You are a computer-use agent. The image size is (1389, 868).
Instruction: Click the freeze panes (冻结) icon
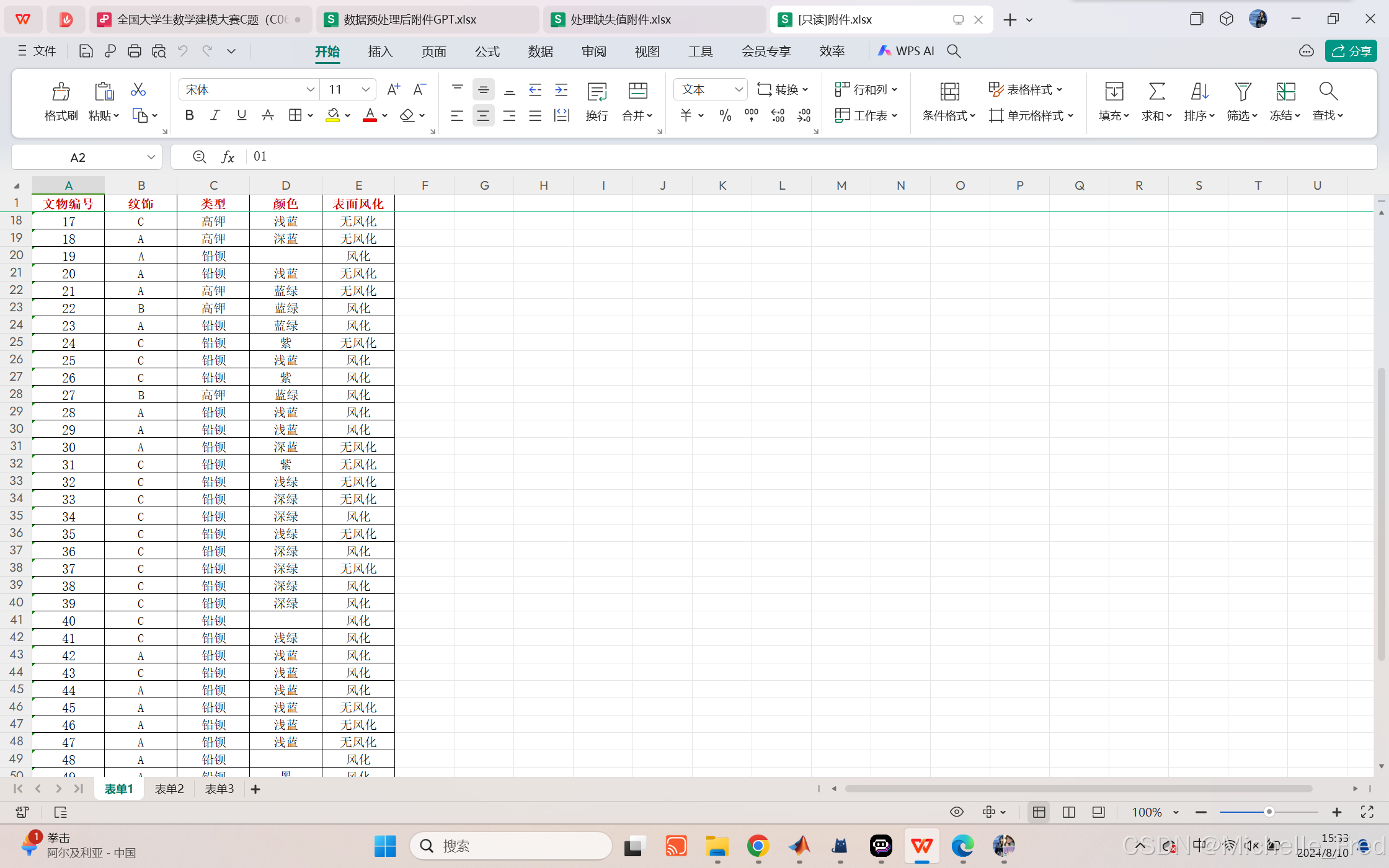pos(1285,92)
